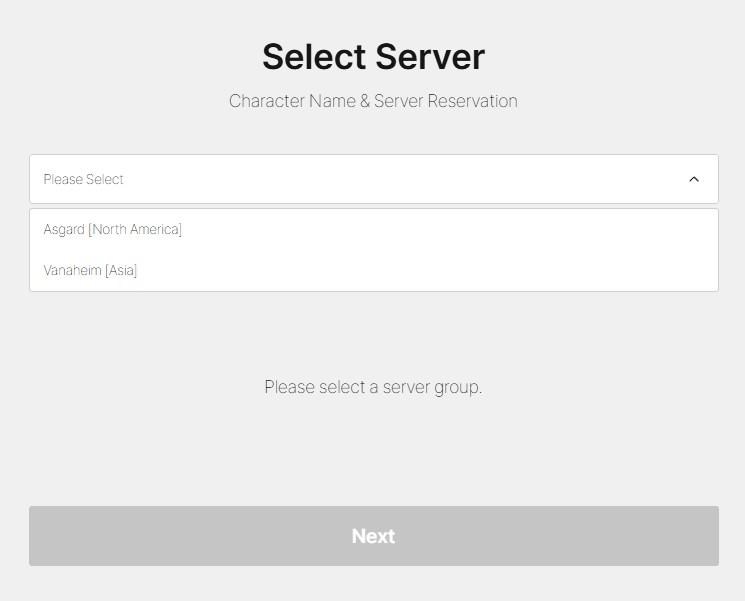The image size is (745, 601).
Task: Proceed with the grey Next button
Action: click(x=373, y=536)
